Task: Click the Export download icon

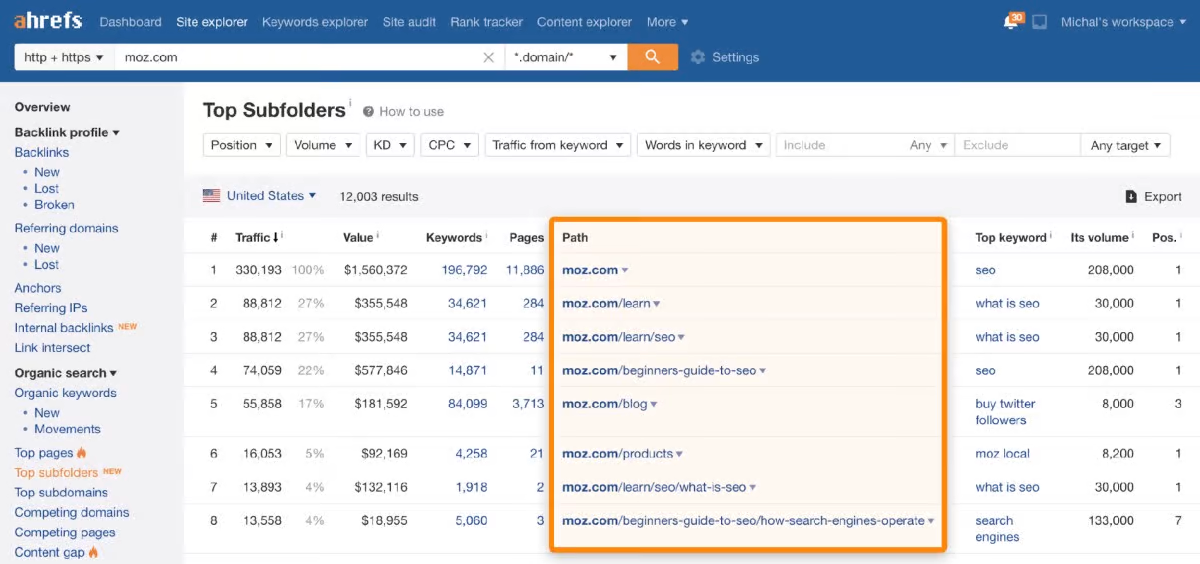Action: pyautogui.click(x=1131, y=197)
